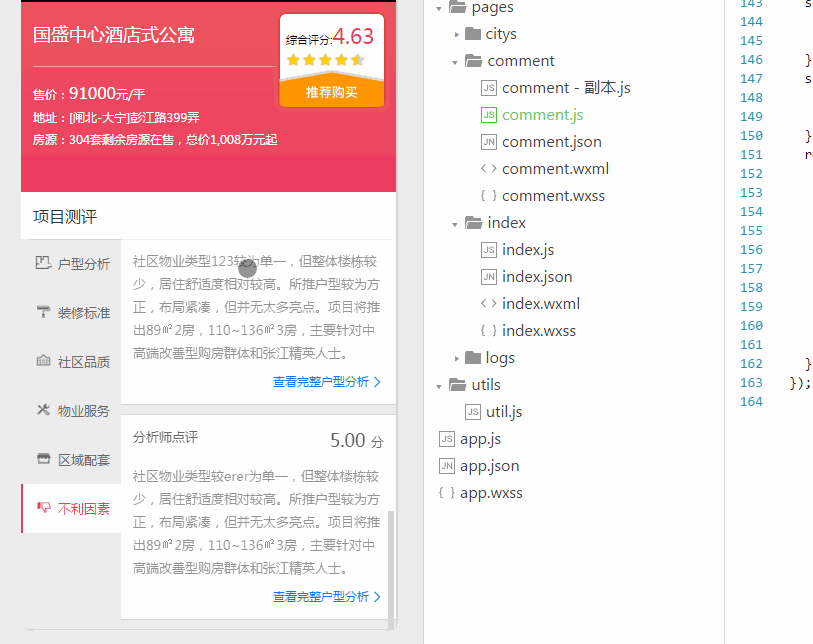Image resolution: width=813 pixels, height=644 pixels.
Task: Click the citys folder icon
Action: click(473, 34)
